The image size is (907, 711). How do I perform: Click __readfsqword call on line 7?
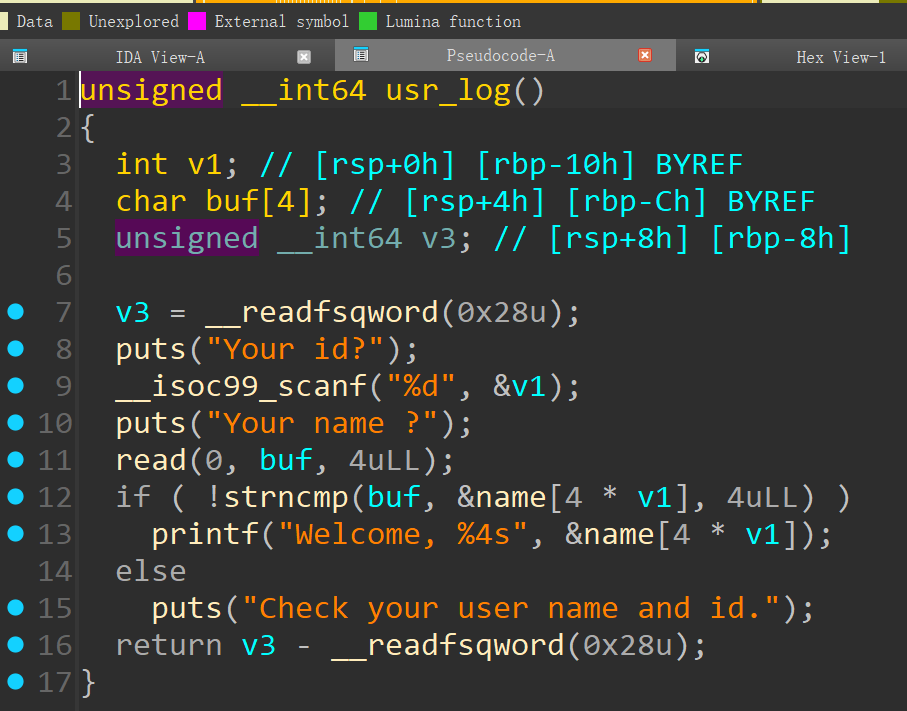[x=322, y=313]
